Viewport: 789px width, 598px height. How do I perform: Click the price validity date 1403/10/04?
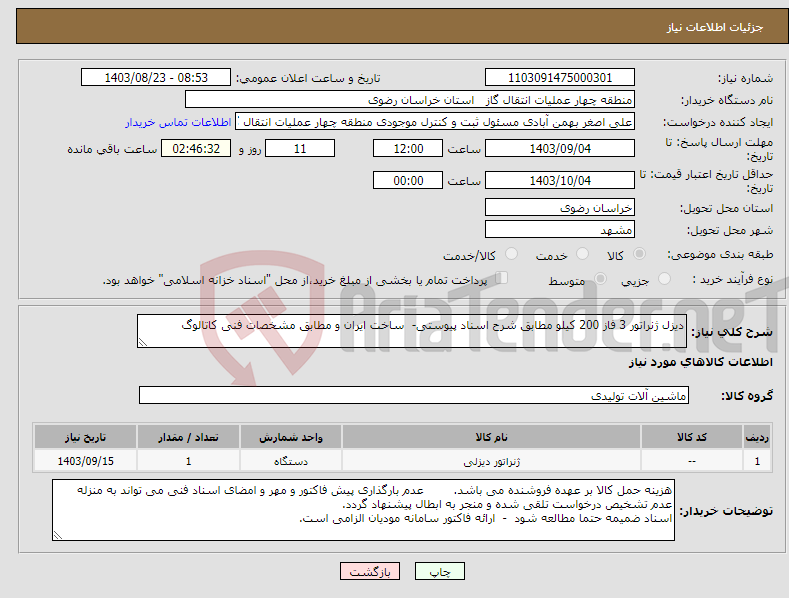tap(560, 180)
